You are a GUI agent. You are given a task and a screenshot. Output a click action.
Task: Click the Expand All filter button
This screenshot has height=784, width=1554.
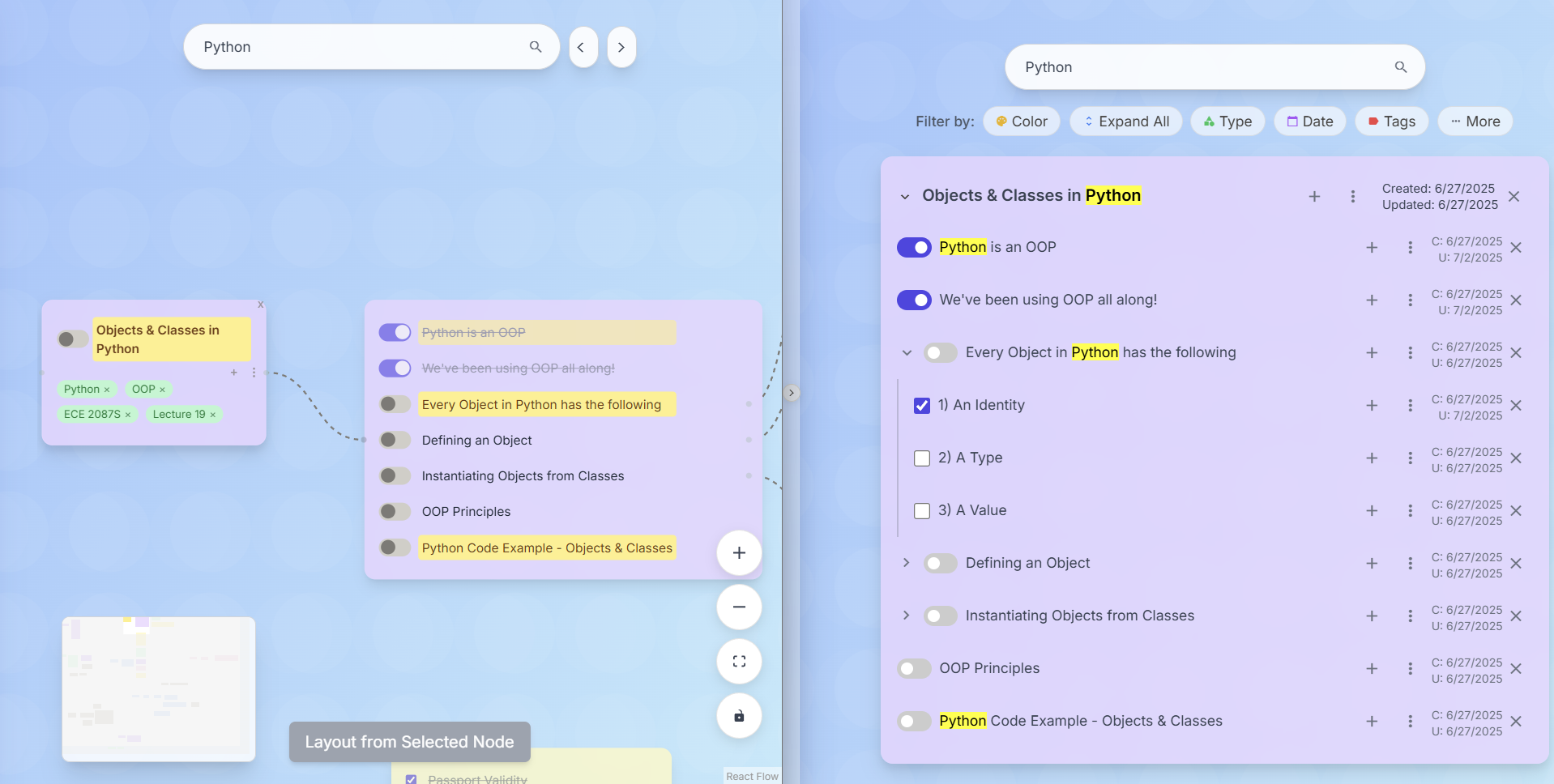click(1126, 121)
